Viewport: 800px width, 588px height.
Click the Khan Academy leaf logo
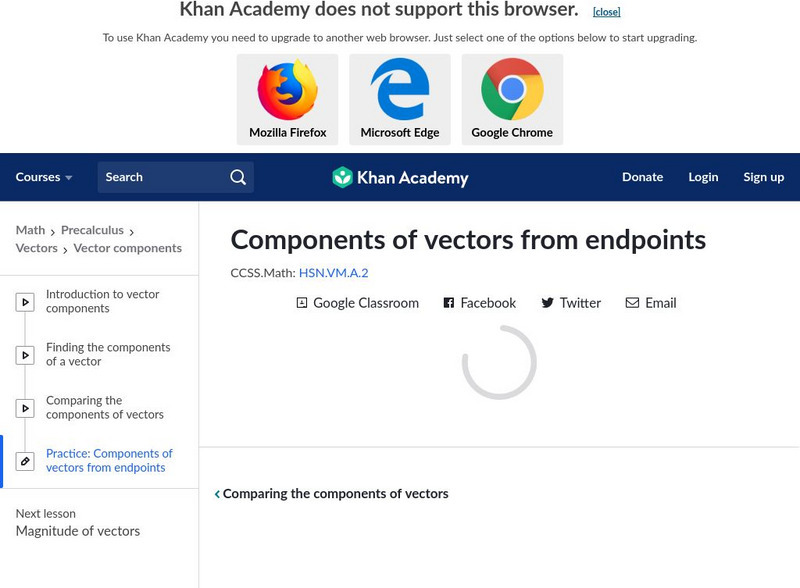tap(345, 176)
